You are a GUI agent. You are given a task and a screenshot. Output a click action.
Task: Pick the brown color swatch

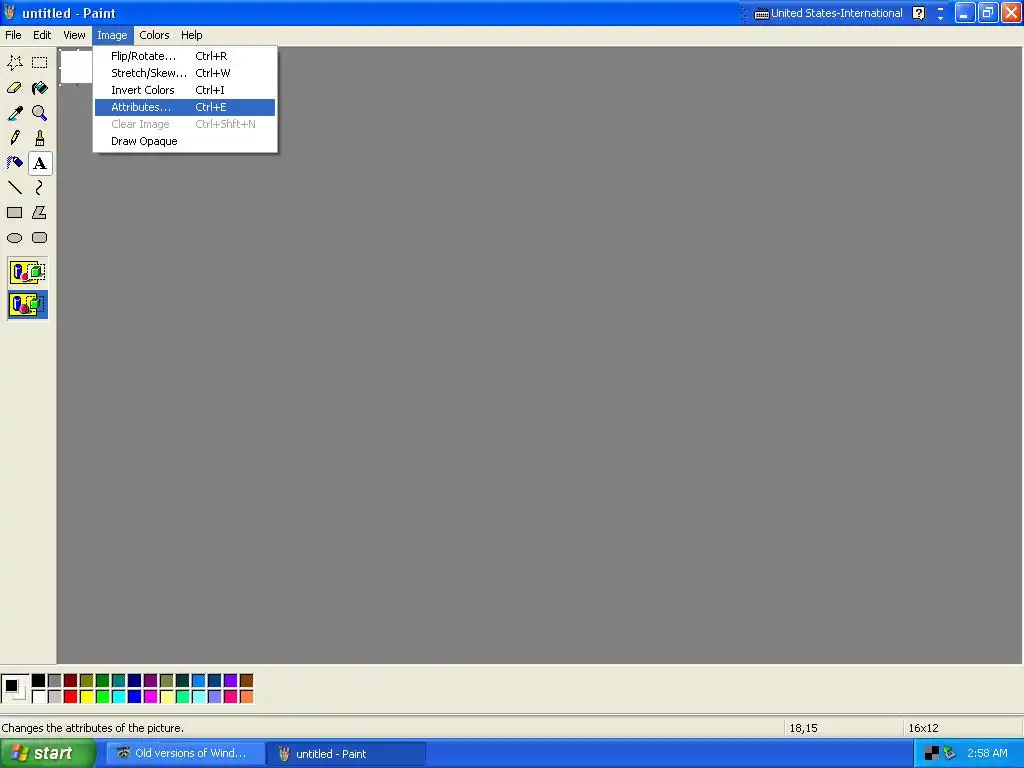(246, 681)
